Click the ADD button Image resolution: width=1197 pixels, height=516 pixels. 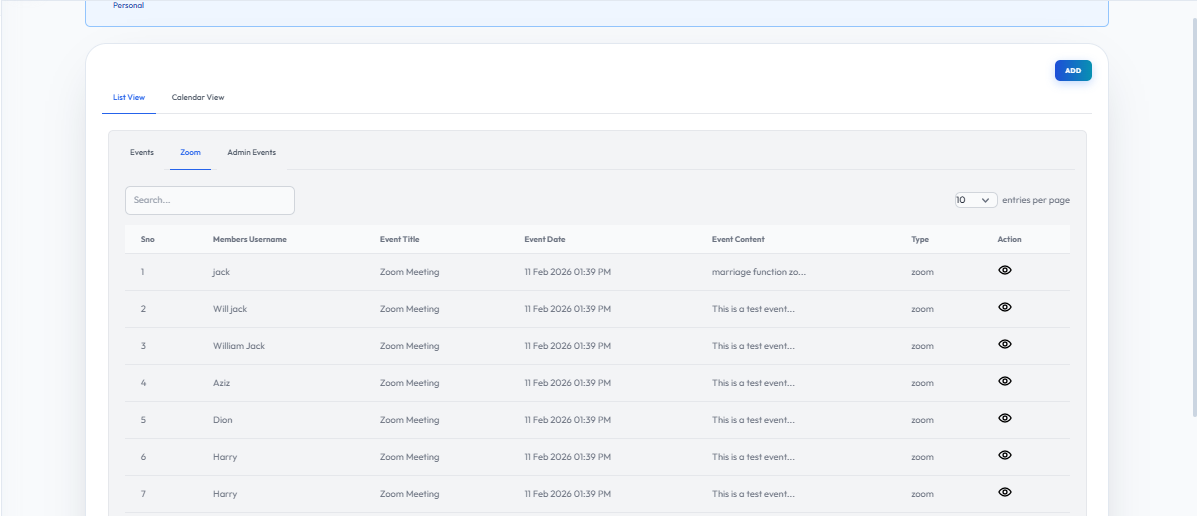point(1073,70)
